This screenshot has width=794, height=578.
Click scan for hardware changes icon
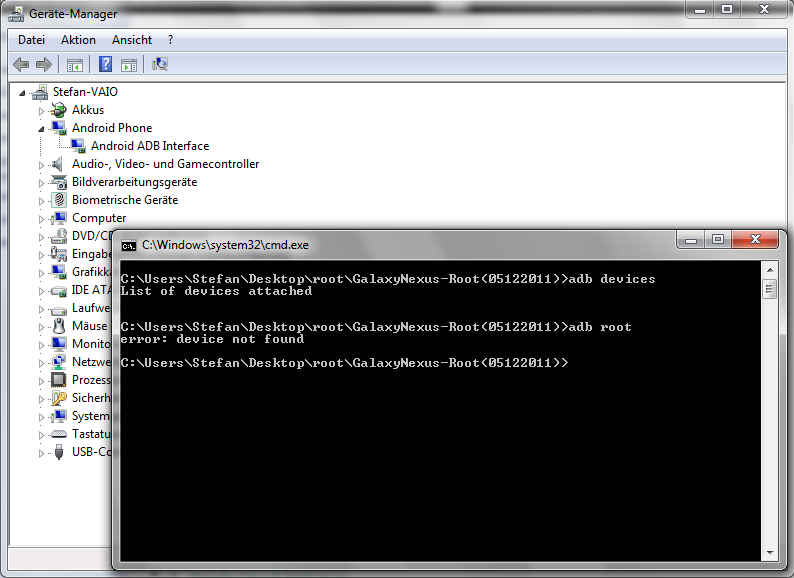160,64
